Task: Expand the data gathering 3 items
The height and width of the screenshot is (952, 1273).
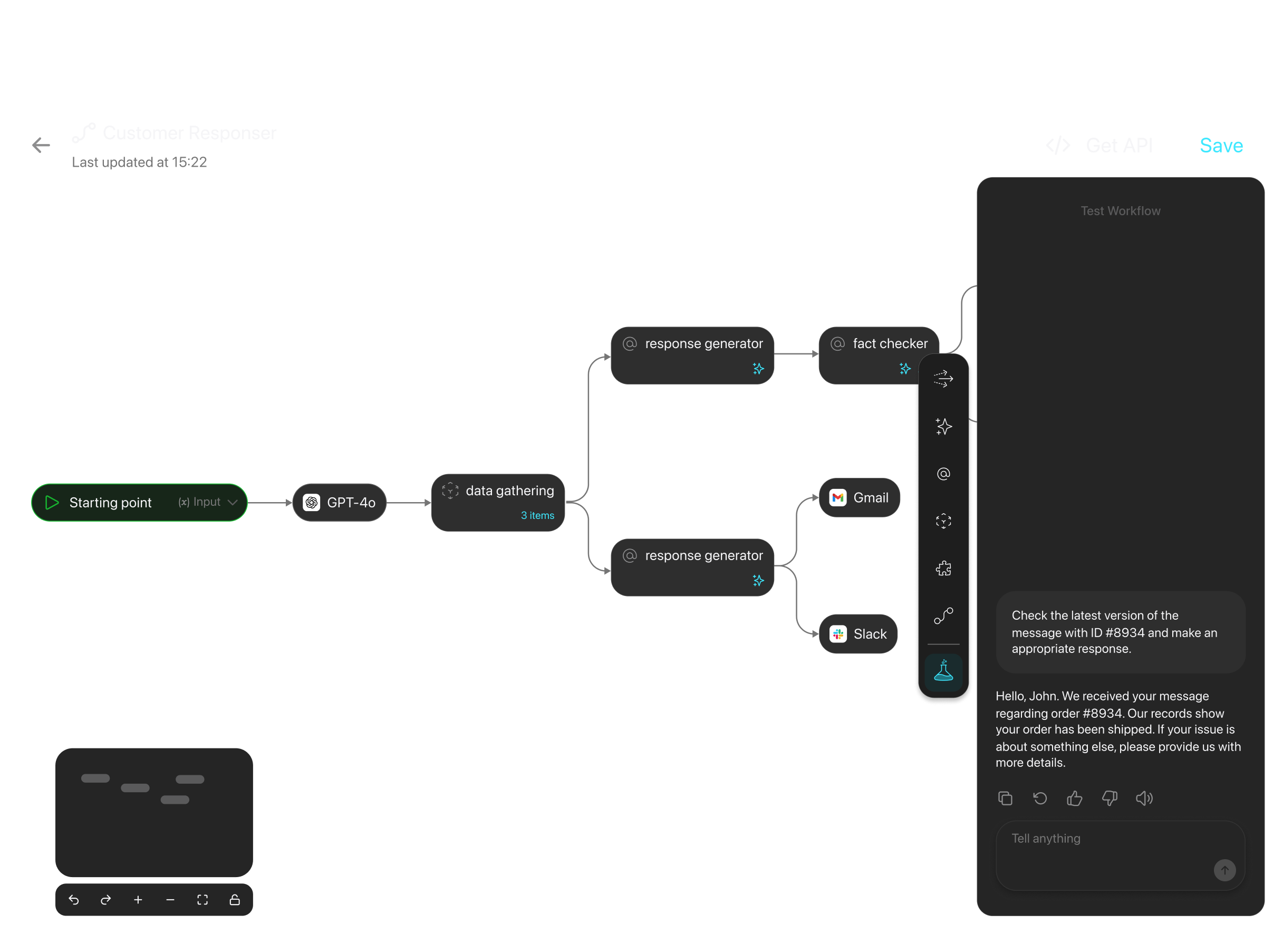Action: pos(537,516)
